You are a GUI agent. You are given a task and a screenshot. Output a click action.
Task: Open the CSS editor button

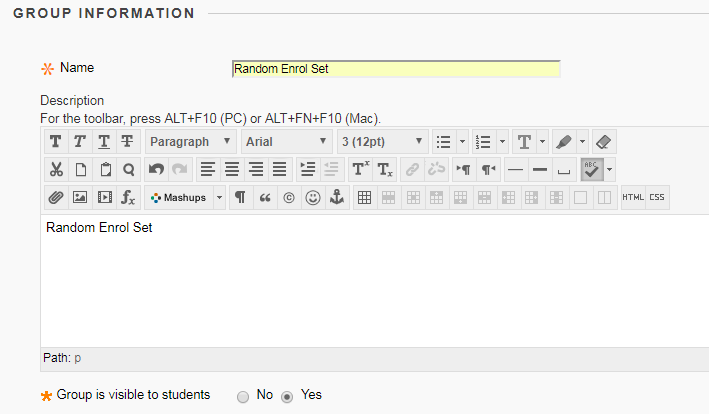(657, 198)
